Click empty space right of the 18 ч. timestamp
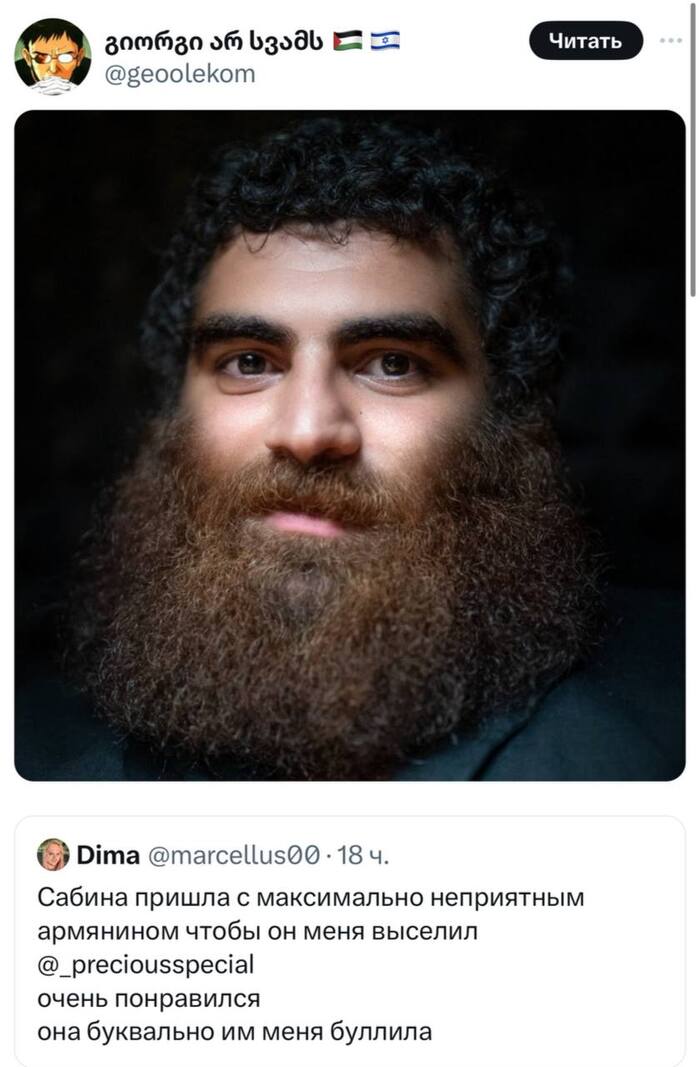The width and height of the screenshot is (700, 1067). (531, 855)
